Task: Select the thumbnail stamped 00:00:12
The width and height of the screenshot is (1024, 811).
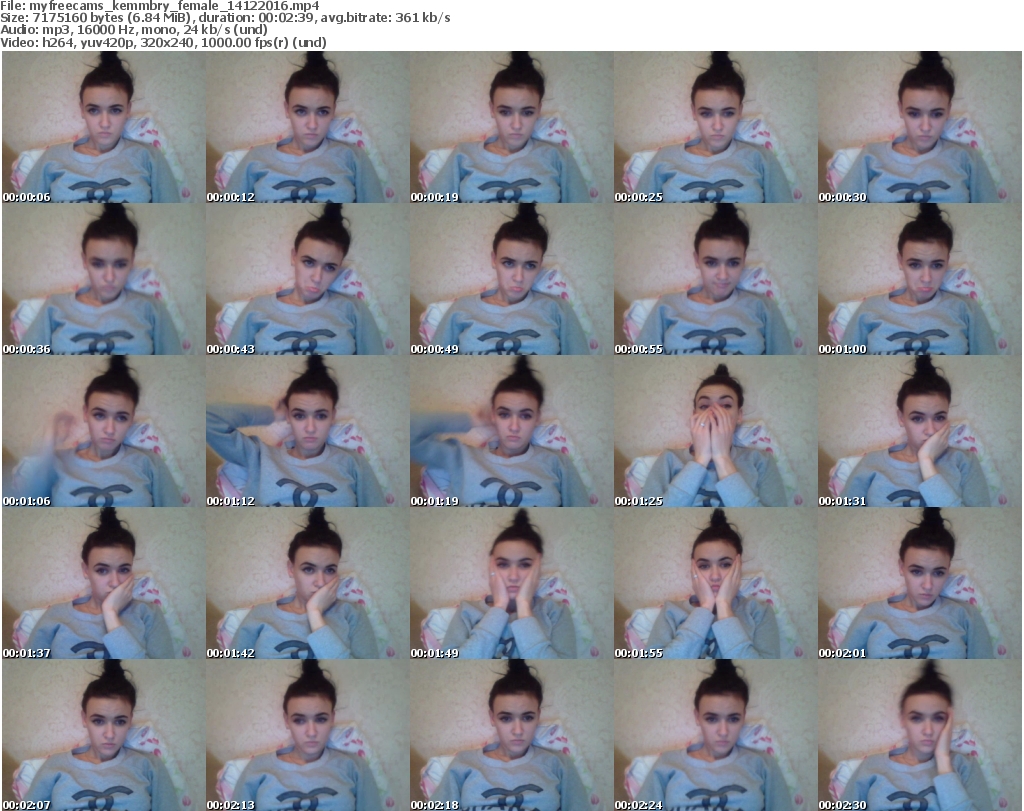Action: pos(308,127)
